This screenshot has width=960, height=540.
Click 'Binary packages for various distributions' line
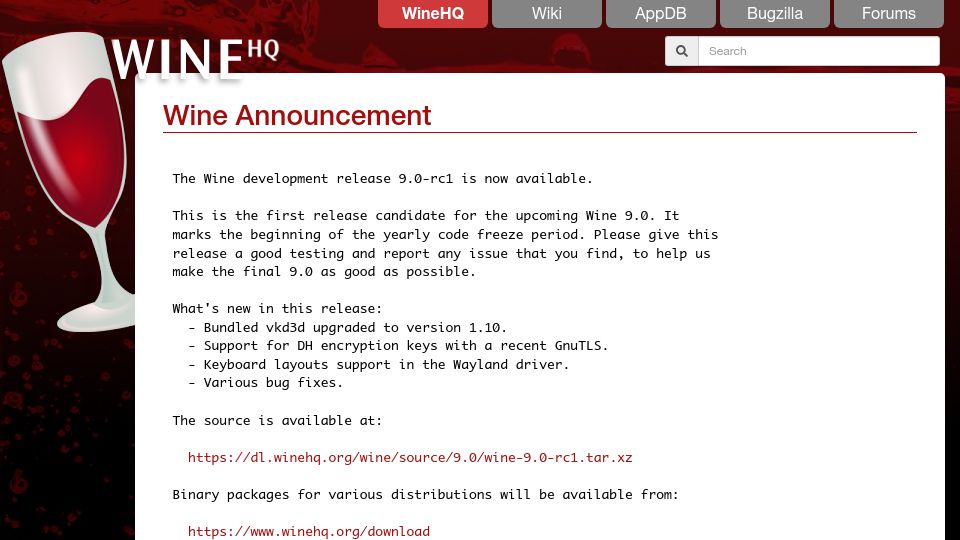pos(426,495)
